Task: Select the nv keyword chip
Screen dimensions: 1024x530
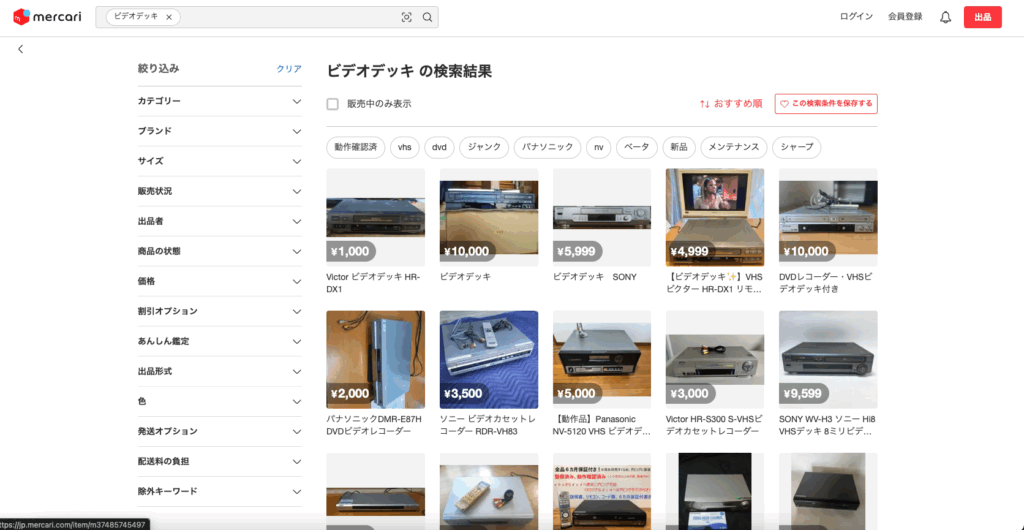Action: (598, 148)
